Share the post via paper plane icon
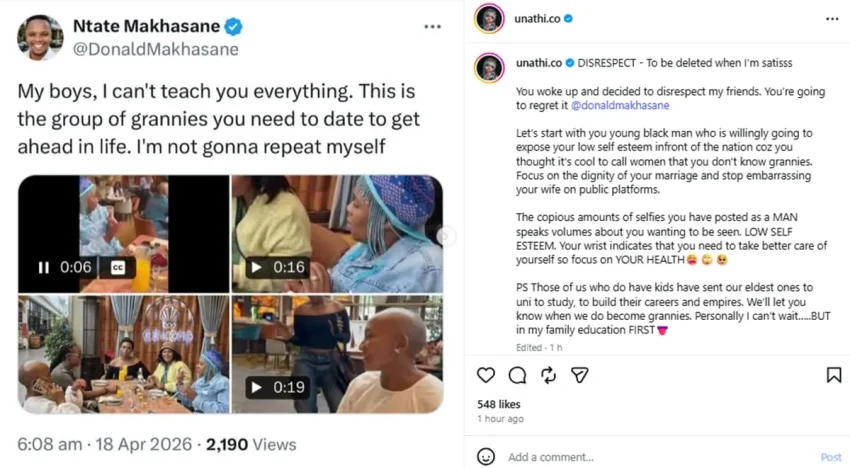The width and height of the screenshot is (850, 468). pyautogui.click(x=579, y=375)
